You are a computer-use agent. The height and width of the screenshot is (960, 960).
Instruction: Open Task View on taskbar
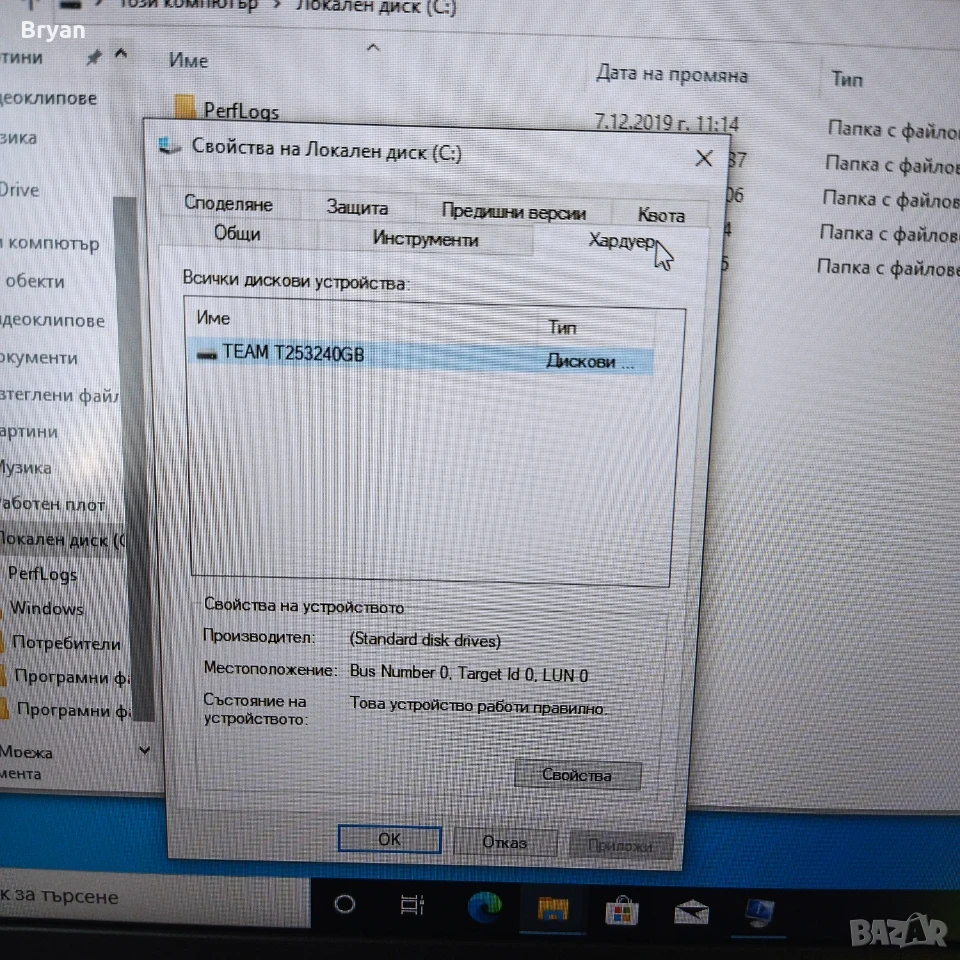tap(412, 905)
